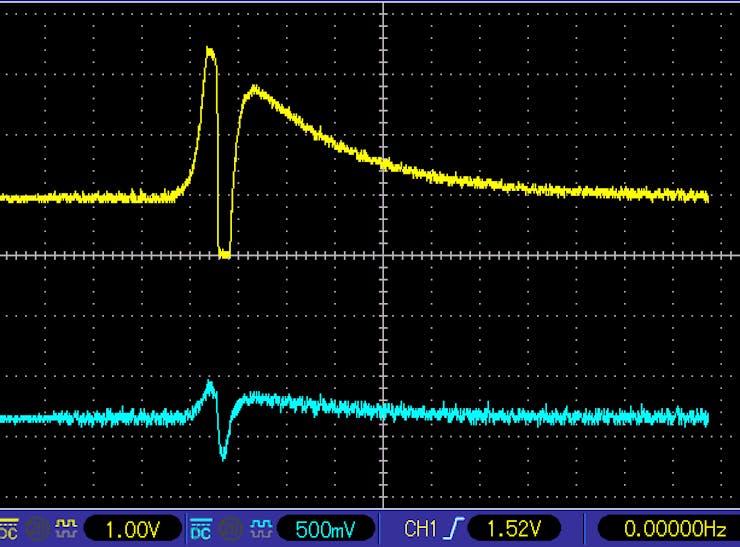Click the cyan channel pulse waveform icon
This screenshot has height=547, width=740.
point(261,529)
